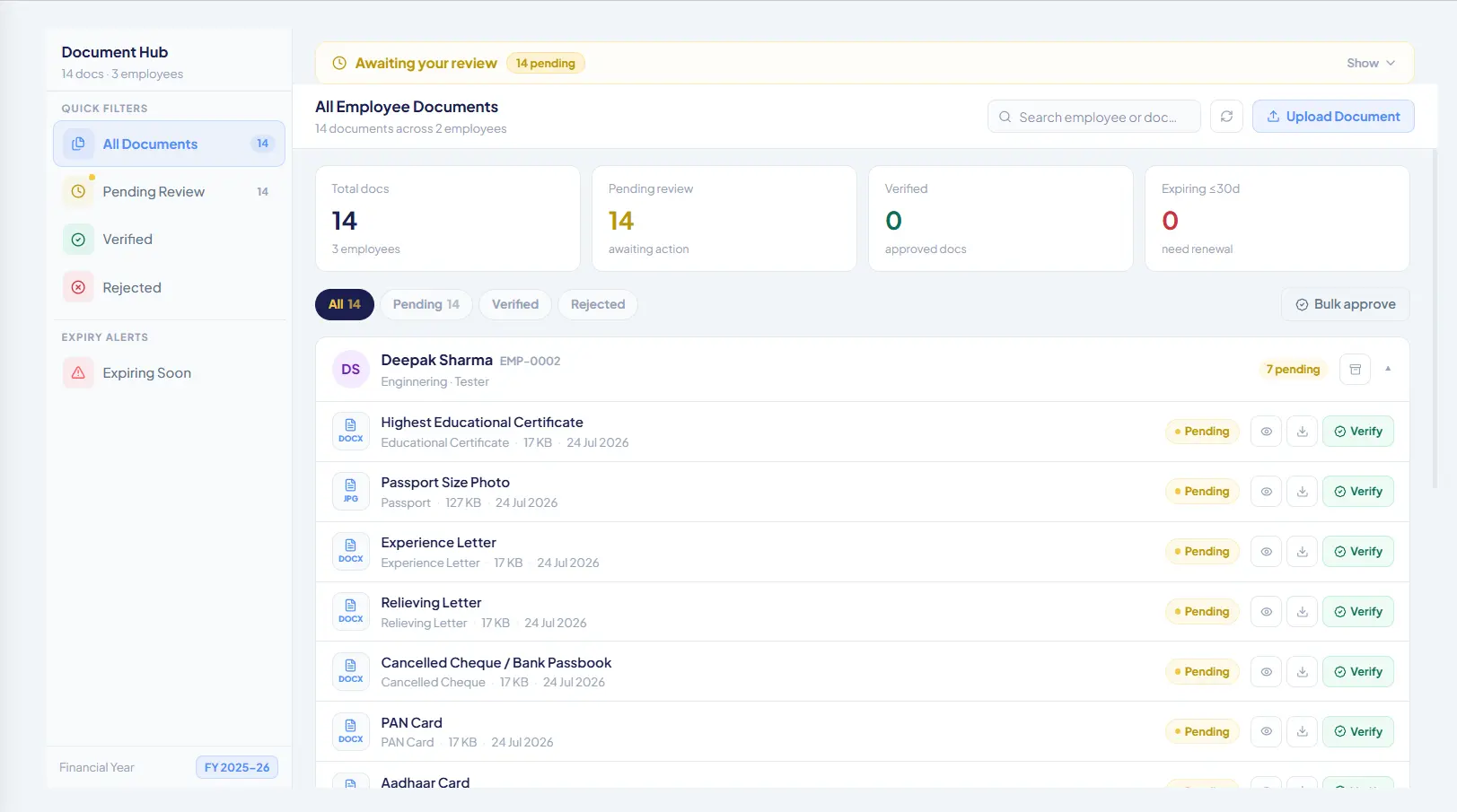This screenshot has width=1457, height=812.
Task: Open the FY 2025-26 financial year selector
Action: [237, 768]
